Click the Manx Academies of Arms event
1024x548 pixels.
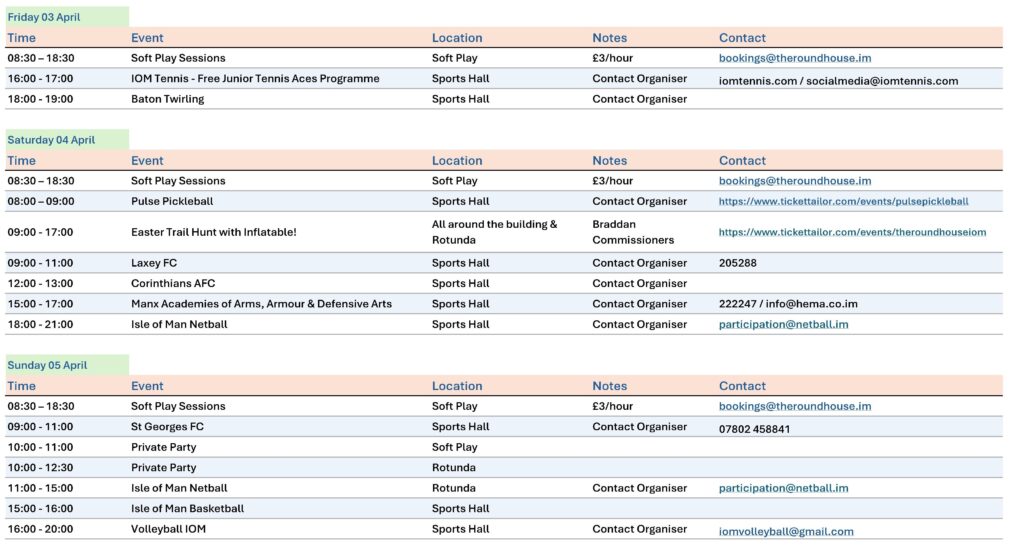click(x=261, y=304)
